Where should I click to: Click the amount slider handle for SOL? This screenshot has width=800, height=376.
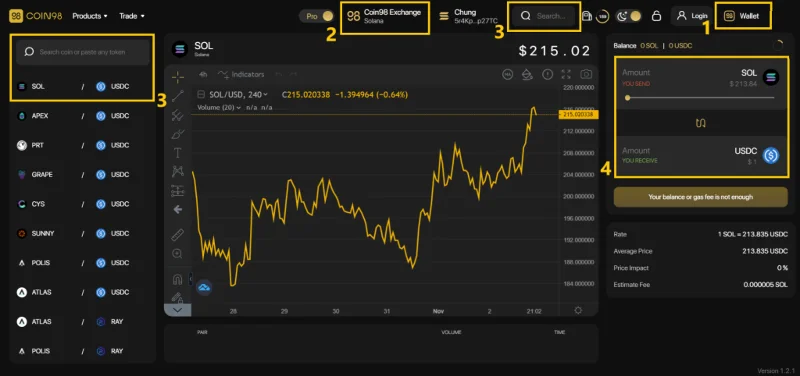tap(628, 97)
